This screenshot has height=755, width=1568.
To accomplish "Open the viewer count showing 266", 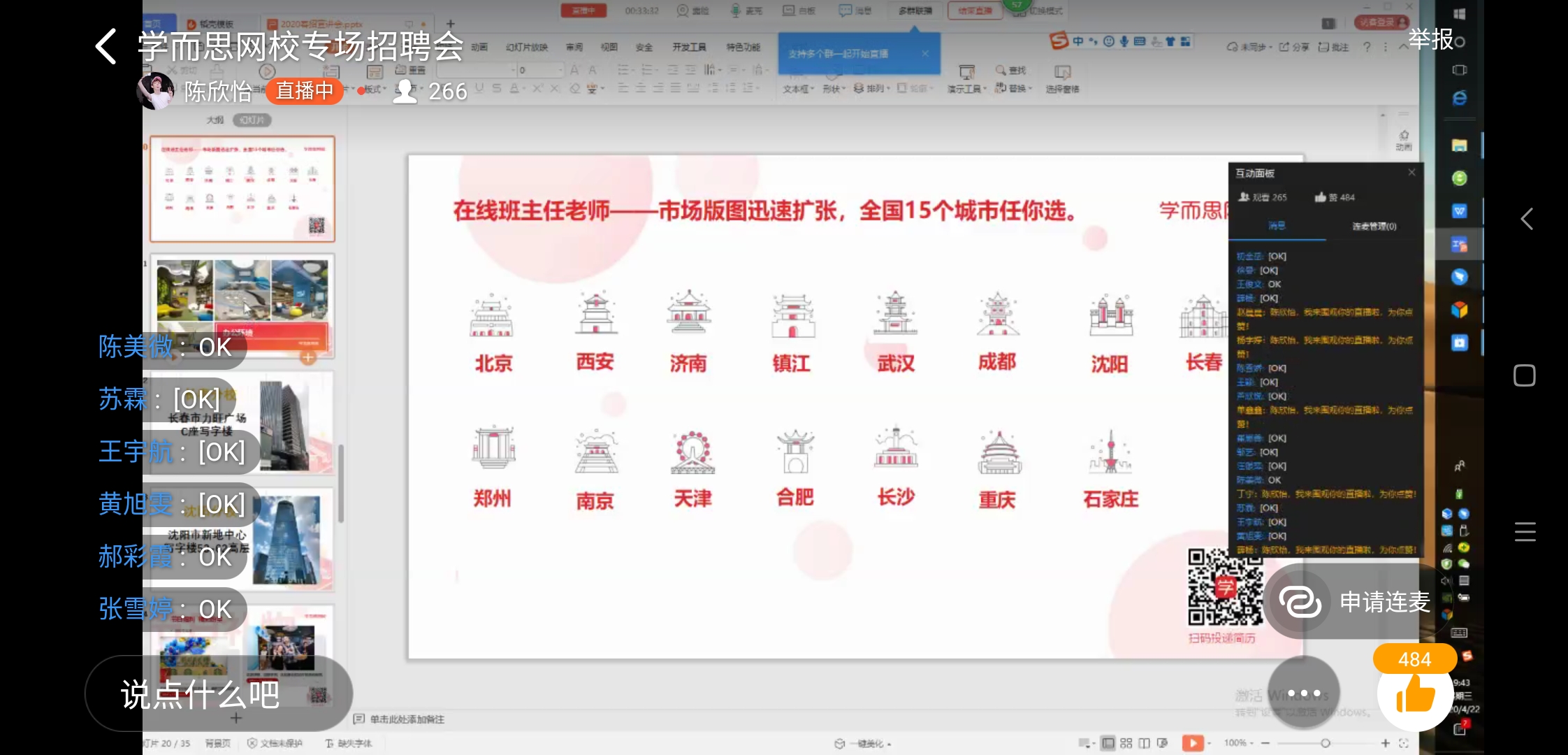I will tap(431, 92).
